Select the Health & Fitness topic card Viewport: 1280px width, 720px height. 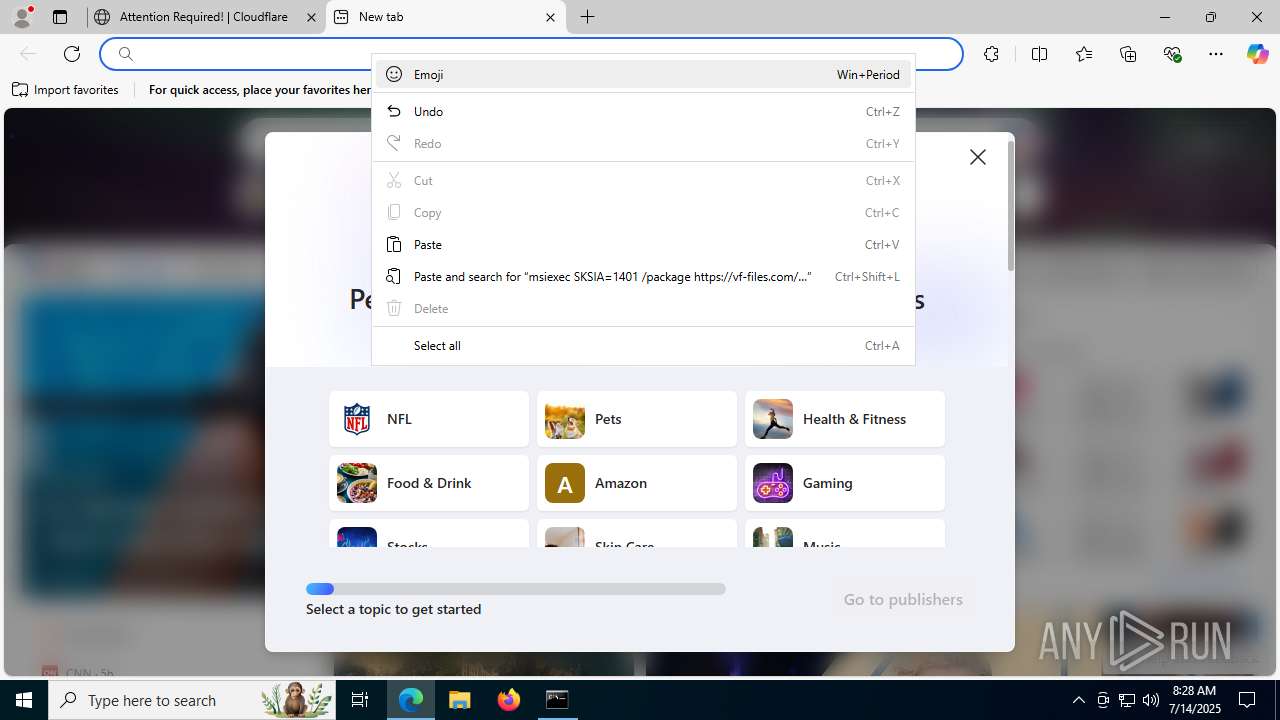tap(845, 419)
